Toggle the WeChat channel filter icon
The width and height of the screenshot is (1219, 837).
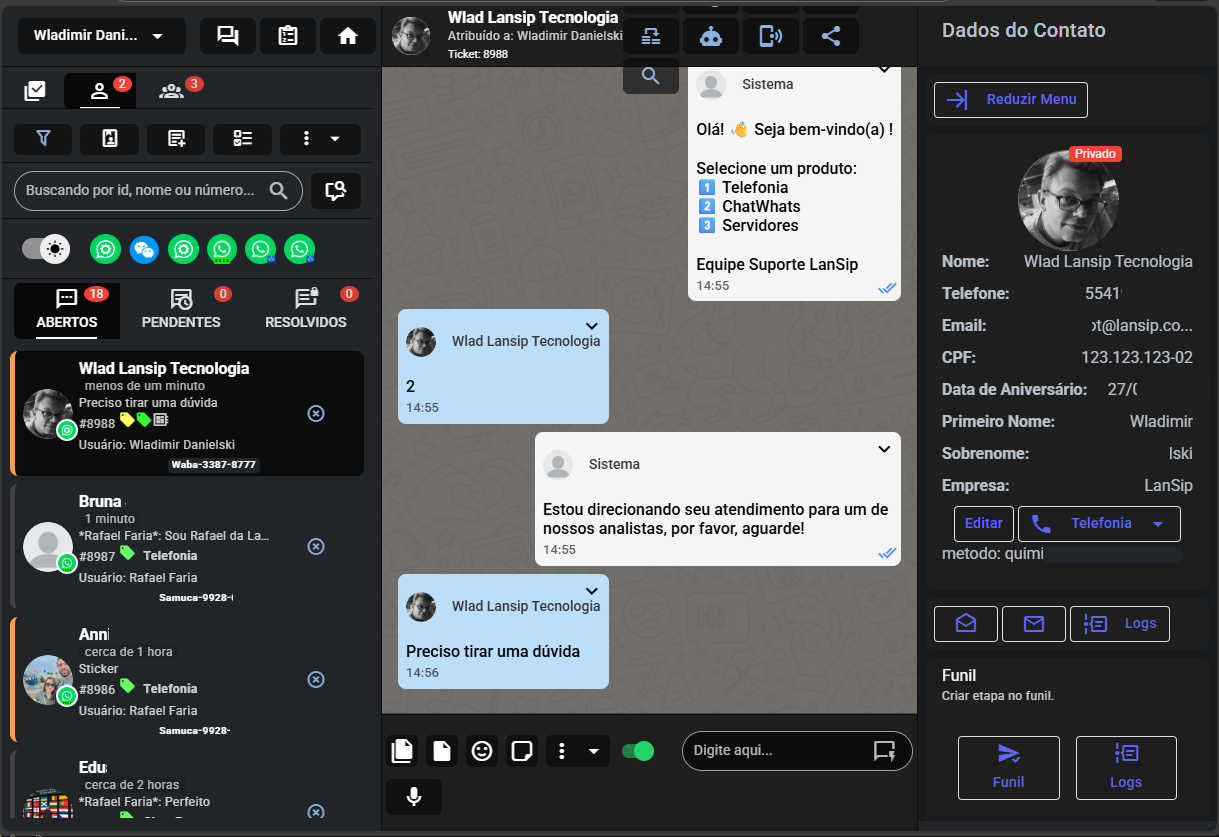(x=144, y=249)
